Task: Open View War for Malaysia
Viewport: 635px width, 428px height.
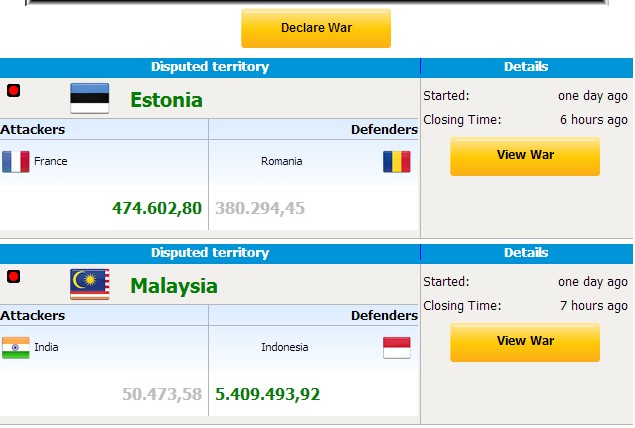Action: pos(525,342)
